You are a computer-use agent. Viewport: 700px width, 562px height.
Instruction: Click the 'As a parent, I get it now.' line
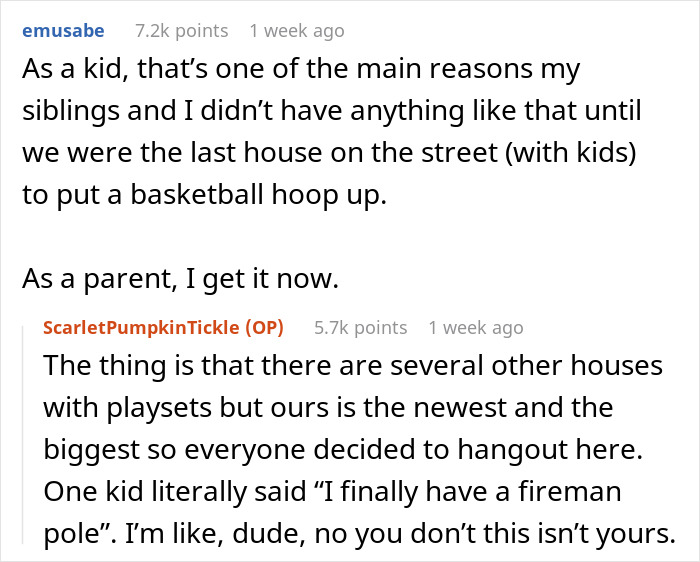180,281
